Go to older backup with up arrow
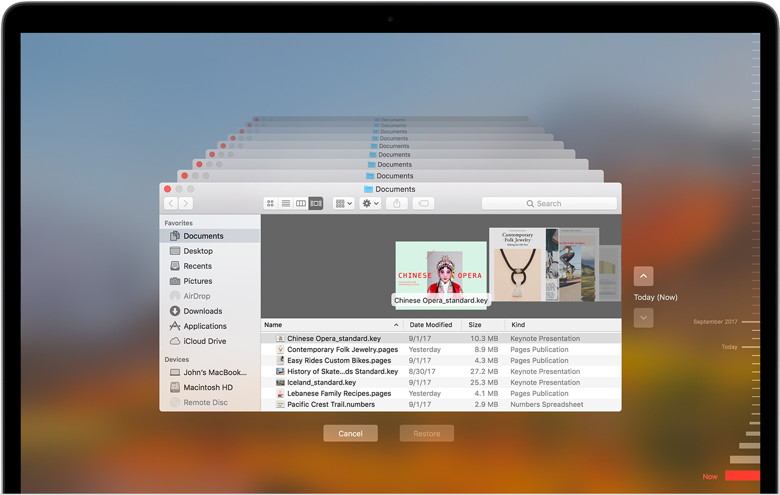 [x=643, y=276]
